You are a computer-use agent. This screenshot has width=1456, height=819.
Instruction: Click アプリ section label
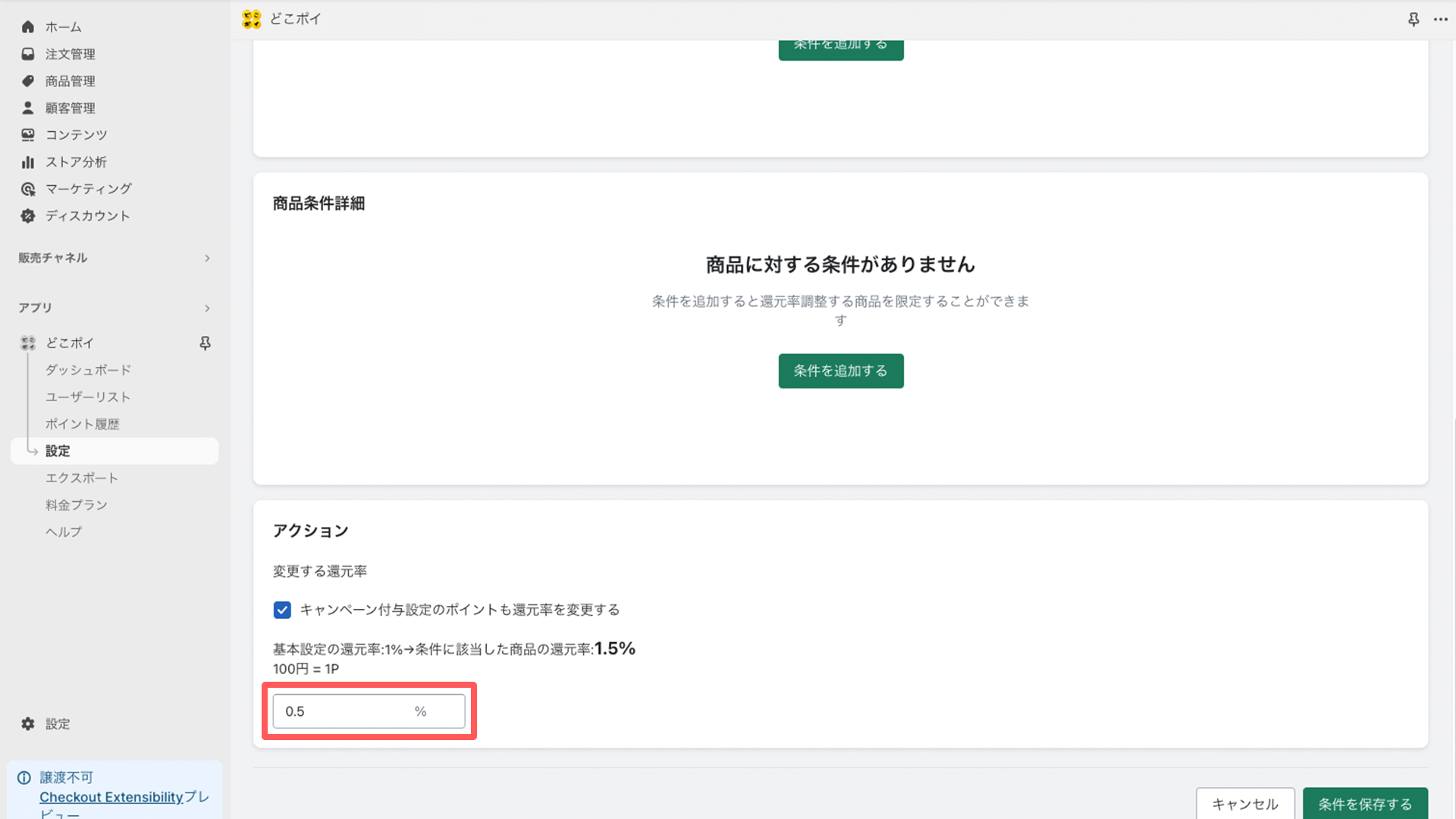click(35, 308)
